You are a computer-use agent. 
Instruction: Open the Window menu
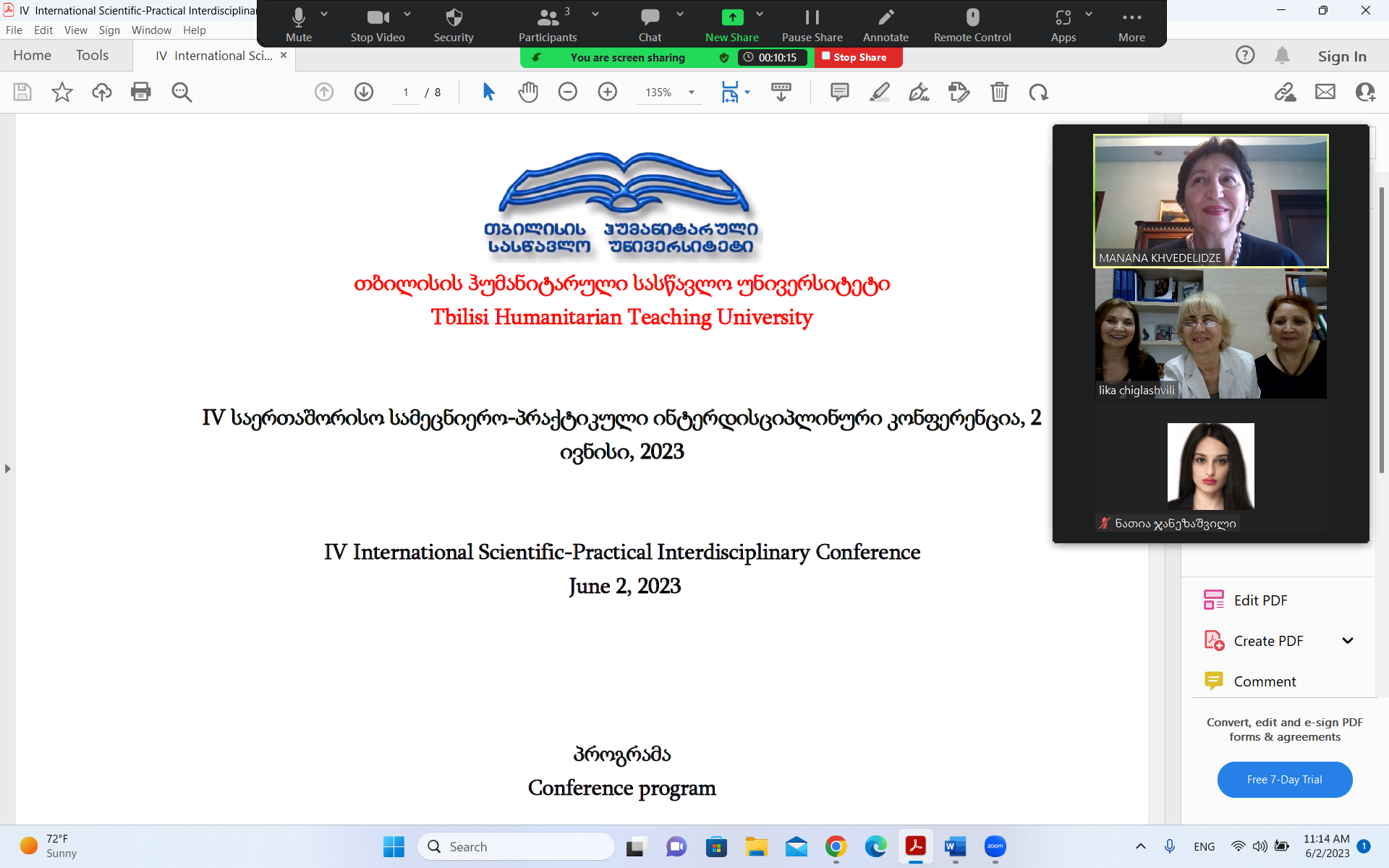pyautogui.click(x=151, y=30)
